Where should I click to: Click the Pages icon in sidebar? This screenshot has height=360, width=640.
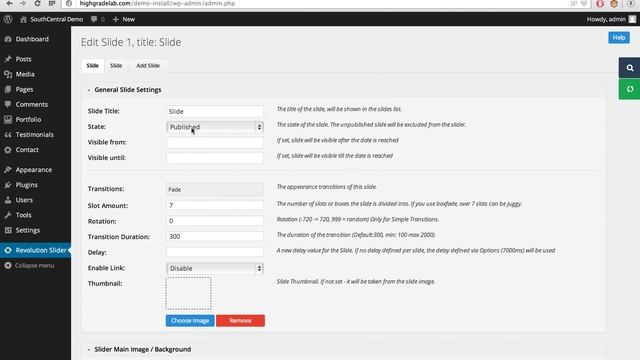(8, 89)
